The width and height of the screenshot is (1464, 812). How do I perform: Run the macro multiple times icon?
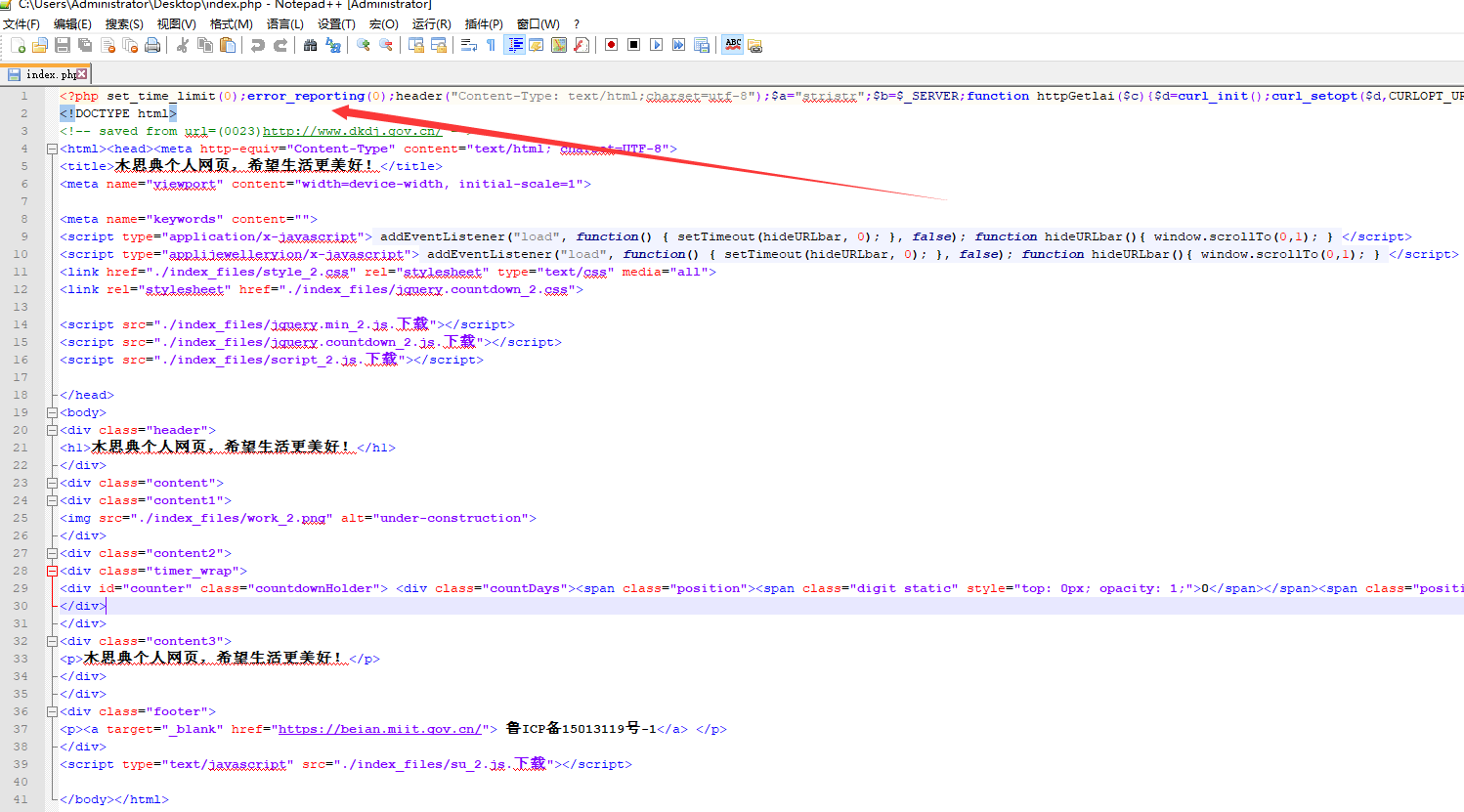(x=678, y=45)
